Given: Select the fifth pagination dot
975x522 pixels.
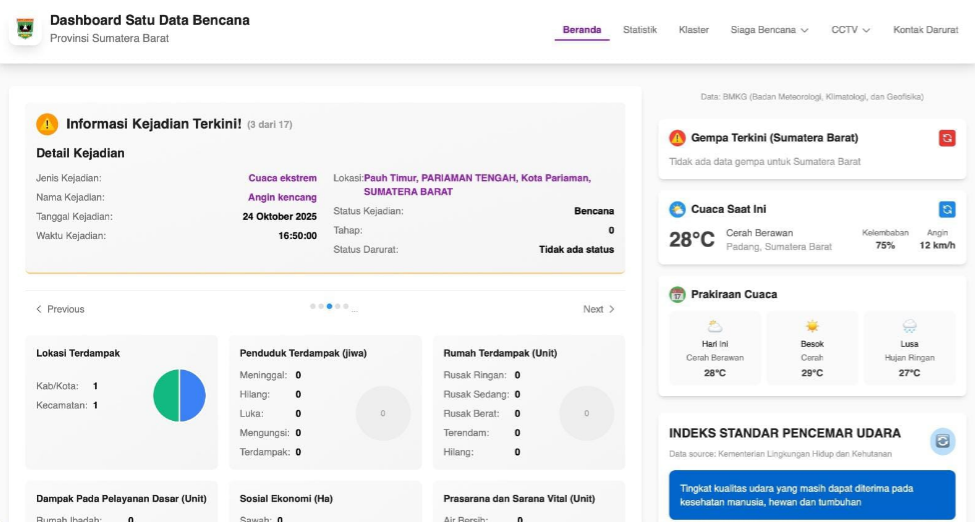Looking at the screenshot, I should point(346,306).
